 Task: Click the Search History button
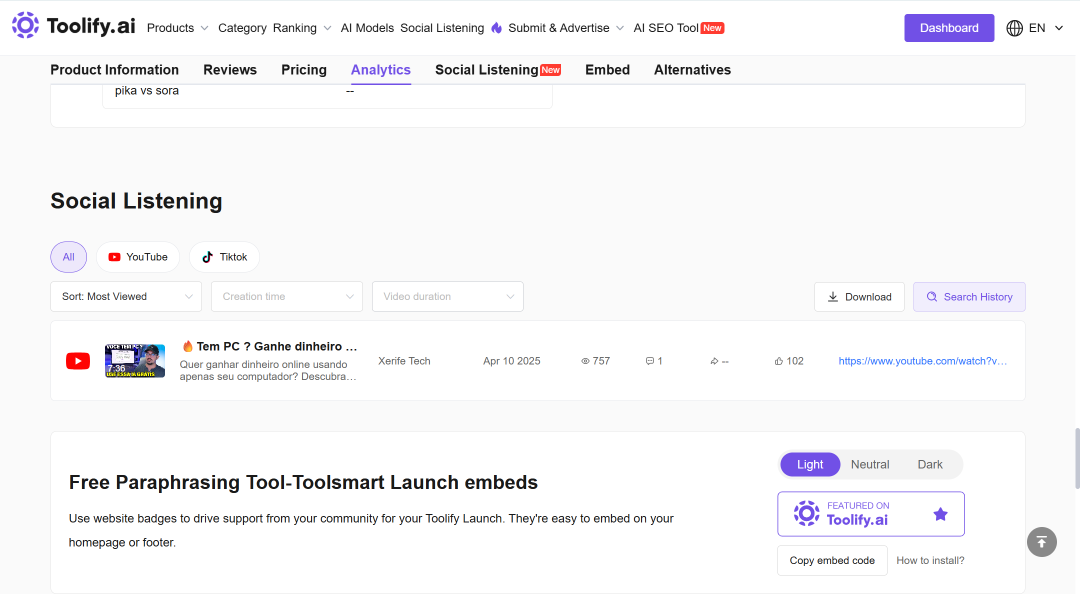[x=969, y=297]
